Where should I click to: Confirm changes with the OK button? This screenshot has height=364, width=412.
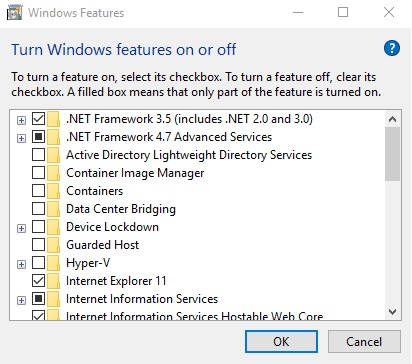tap(281, 342)
